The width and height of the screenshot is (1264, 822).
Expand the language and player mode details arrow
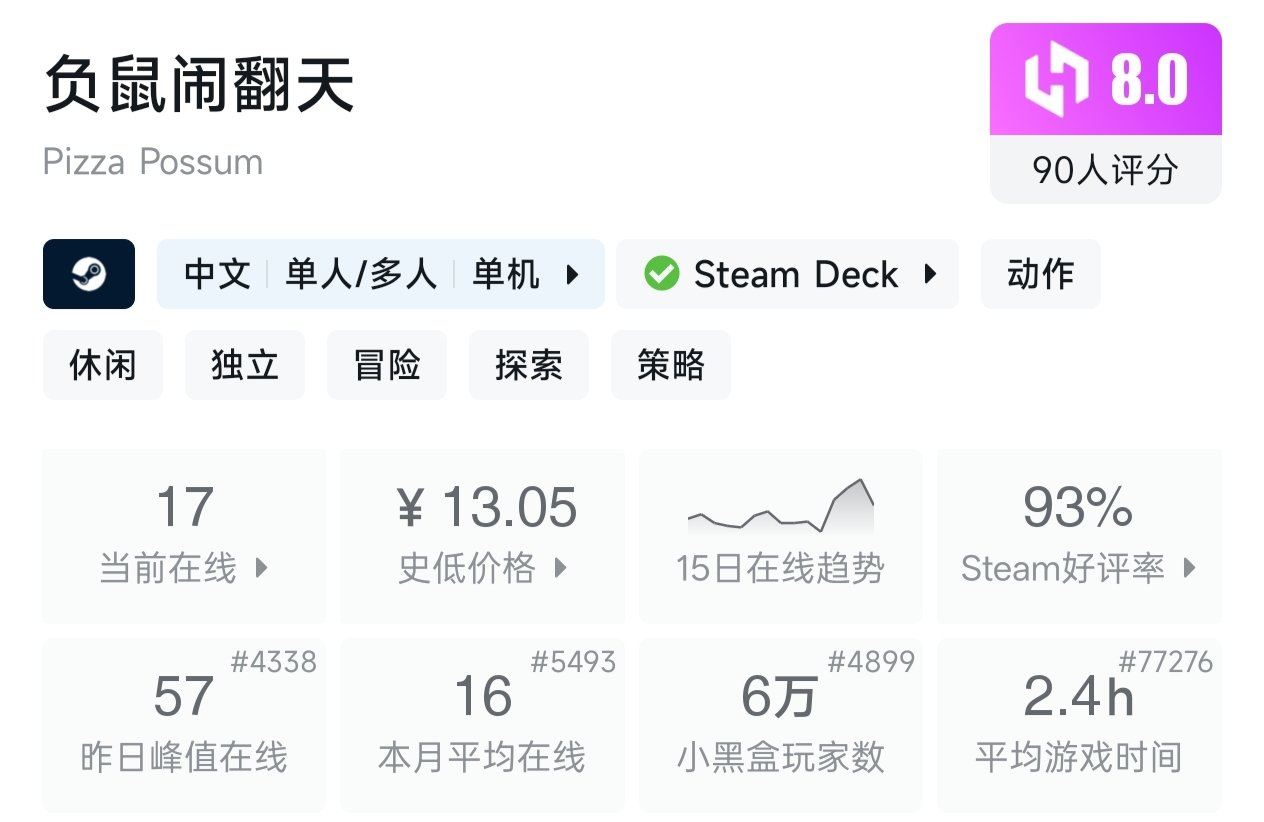573,274
